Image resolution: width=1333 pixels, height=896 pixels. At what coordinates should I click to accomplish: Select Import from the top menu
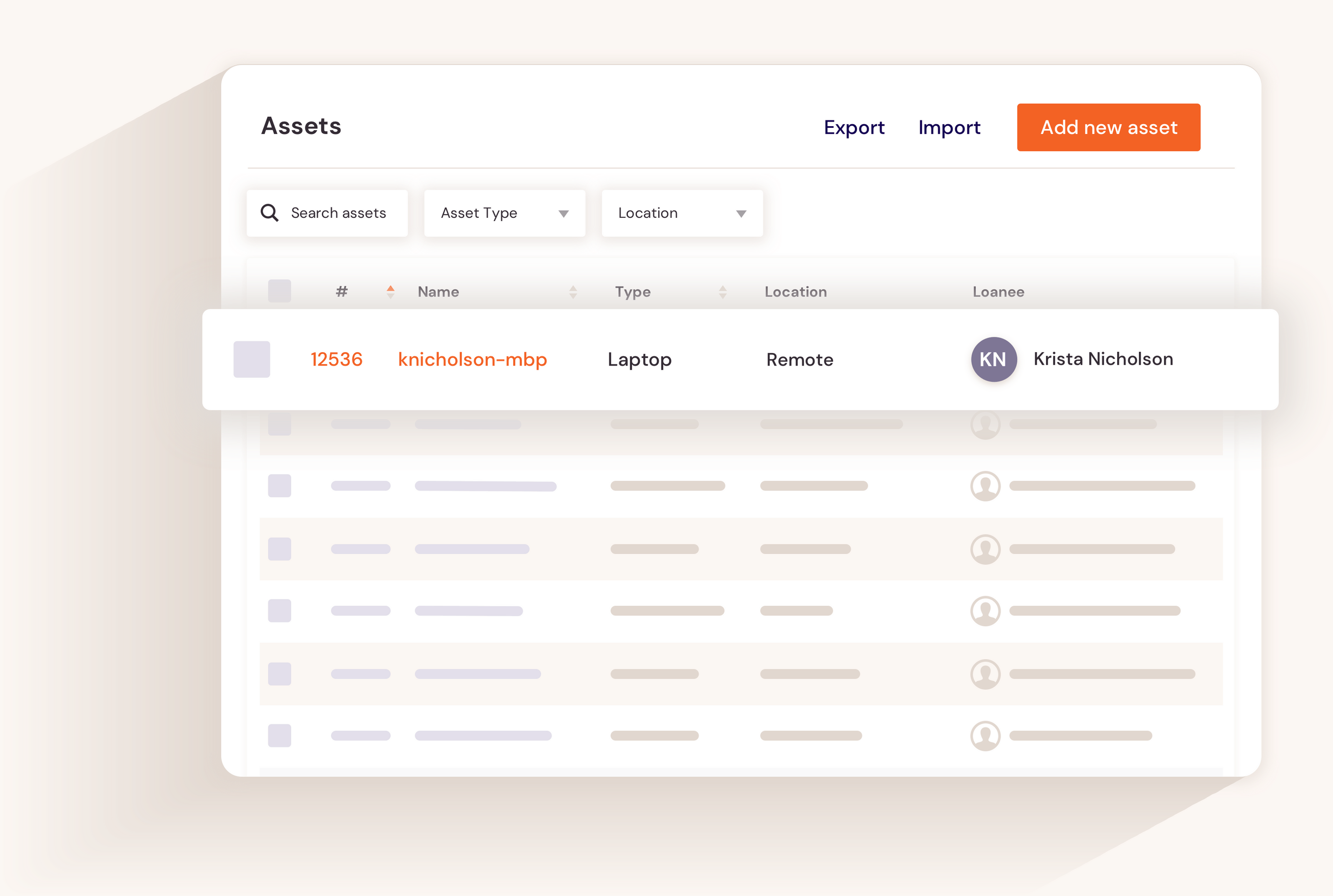949,127
